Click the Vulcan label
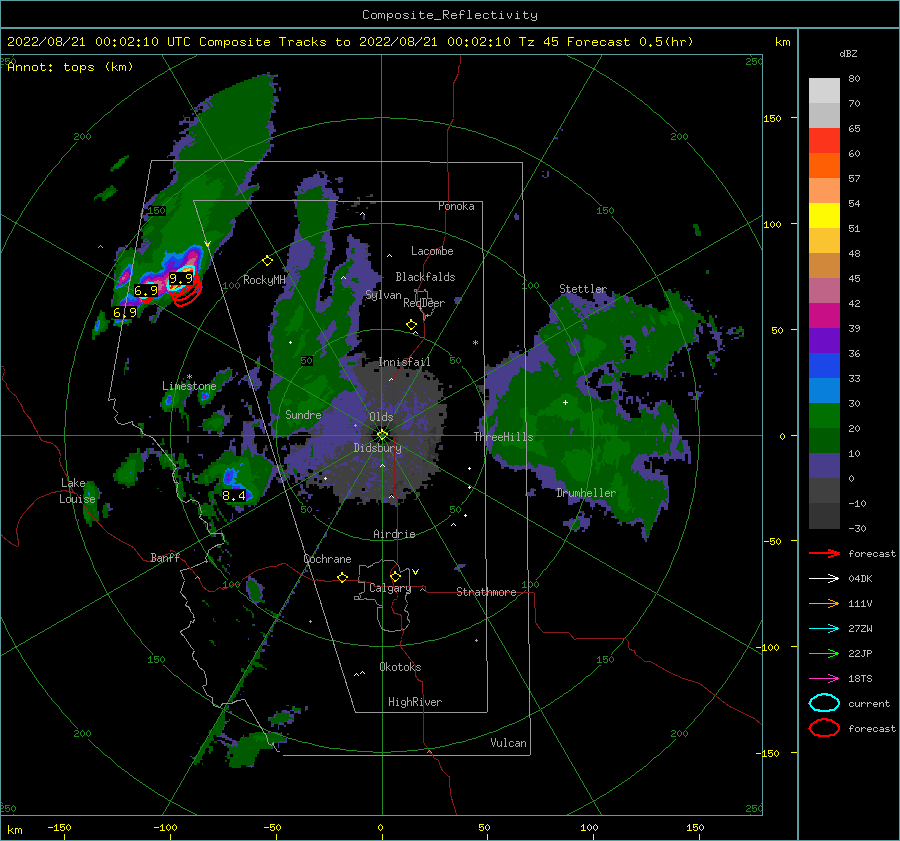Screen dimensions: 900x841 [x=509, y=743]
